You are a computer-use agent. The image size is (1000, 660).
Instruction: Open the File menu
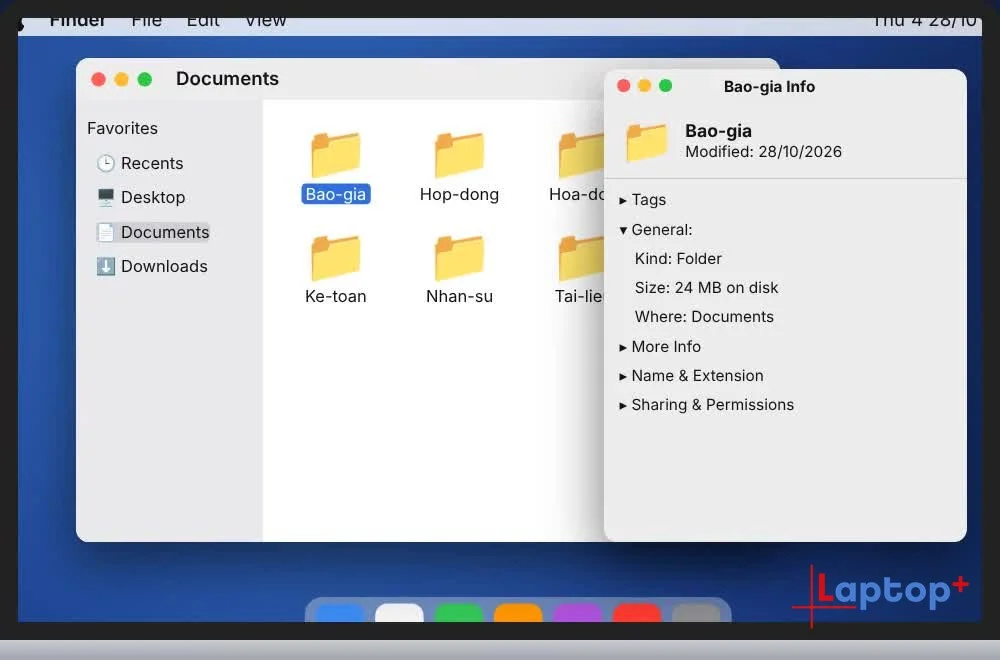146,22
